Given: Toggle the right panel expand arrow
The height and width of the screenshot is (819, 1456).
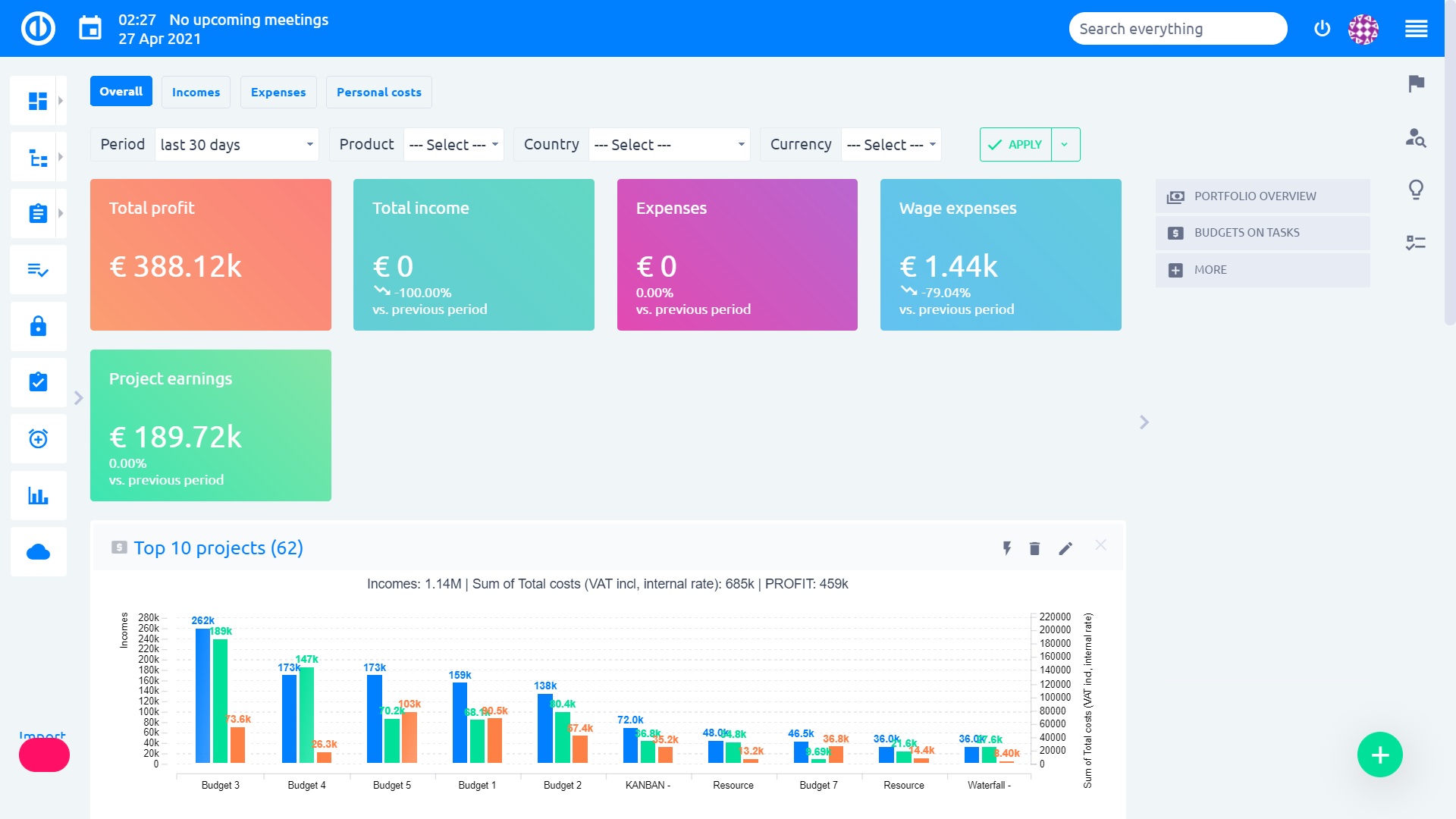Looking at the screenshot, I should tap(1144, 422).
